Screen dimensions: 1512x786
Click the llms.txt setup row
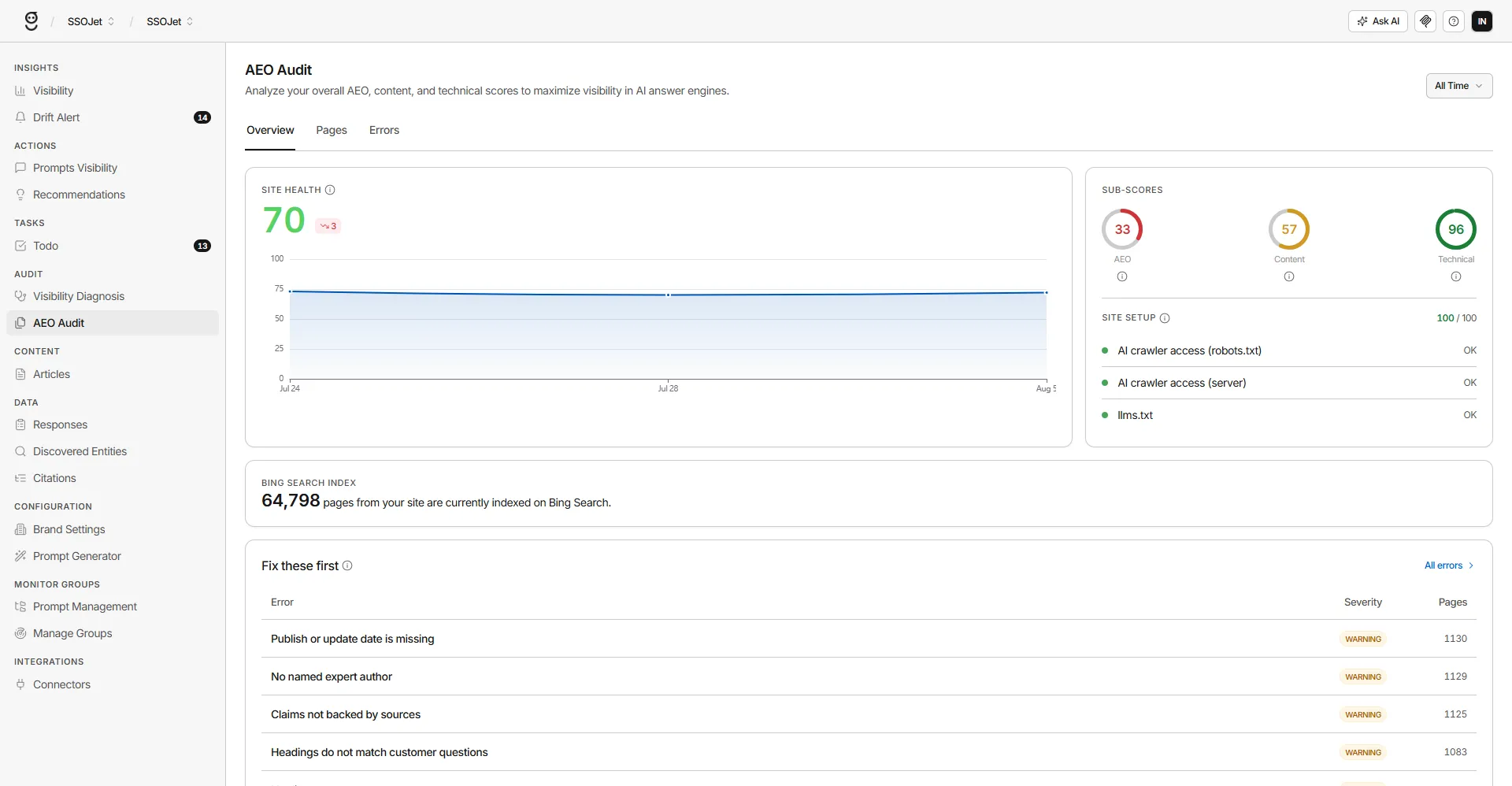(1289, 415)
